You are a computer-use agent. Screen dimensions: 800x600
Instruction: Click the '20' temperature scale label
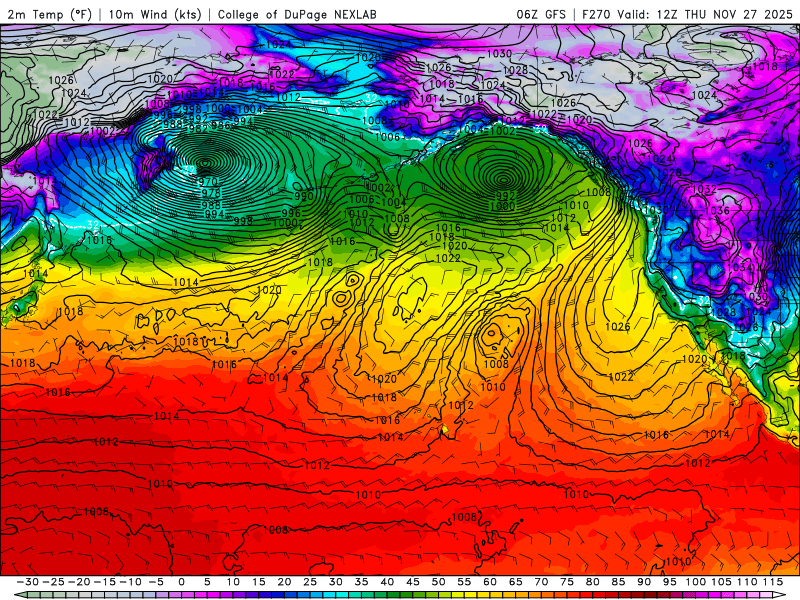coord(284,582)
